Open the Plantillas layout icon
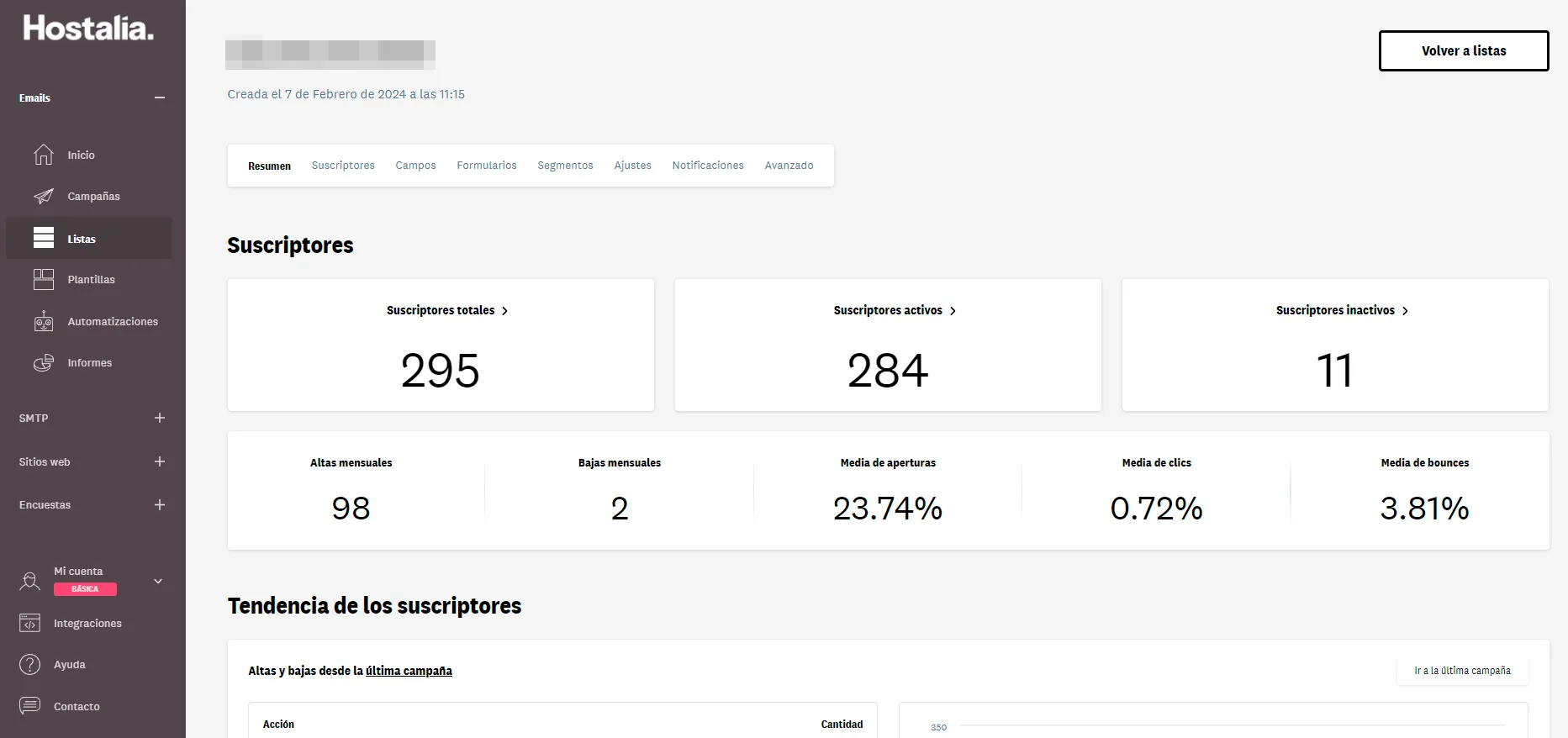The height and width of the screenshot is (738, 1568). [x=44, y=280]
